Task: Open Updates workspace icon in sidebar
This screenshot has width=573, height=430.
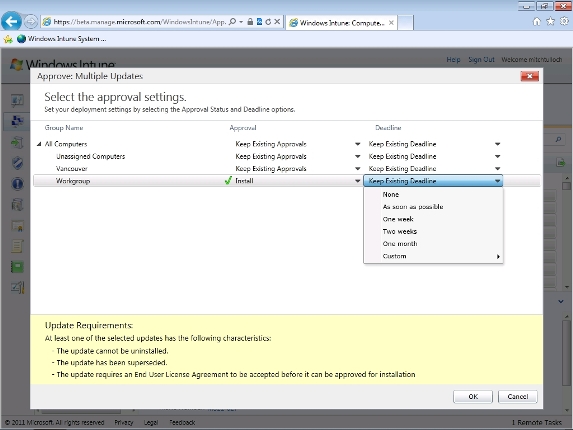Action: [17, 142]
